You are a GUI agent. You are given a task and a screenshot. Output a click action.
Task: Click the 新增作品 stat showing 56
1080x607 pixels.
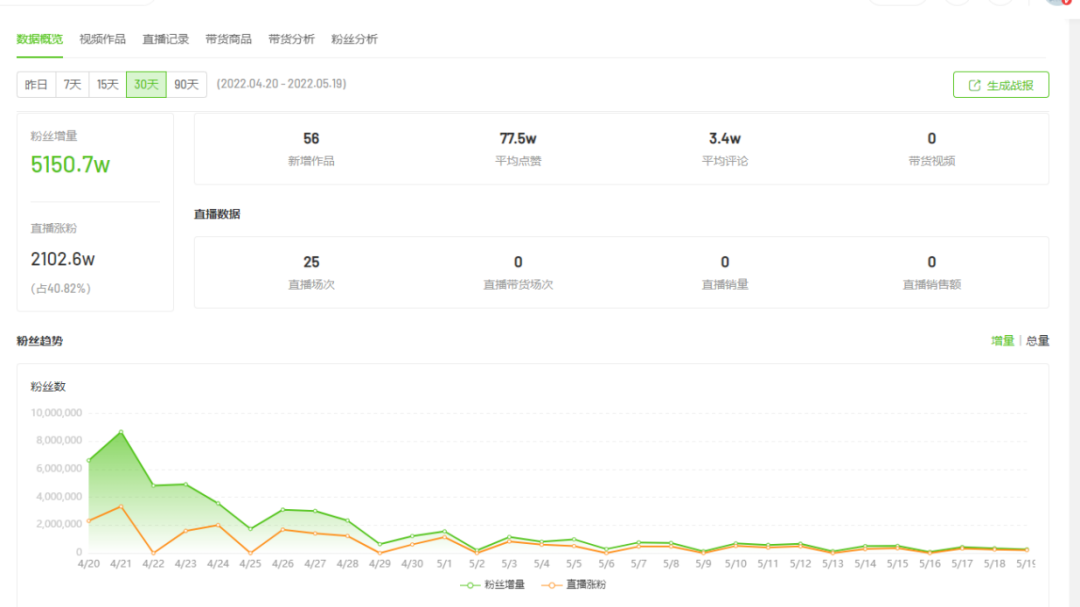coord(311,139)
